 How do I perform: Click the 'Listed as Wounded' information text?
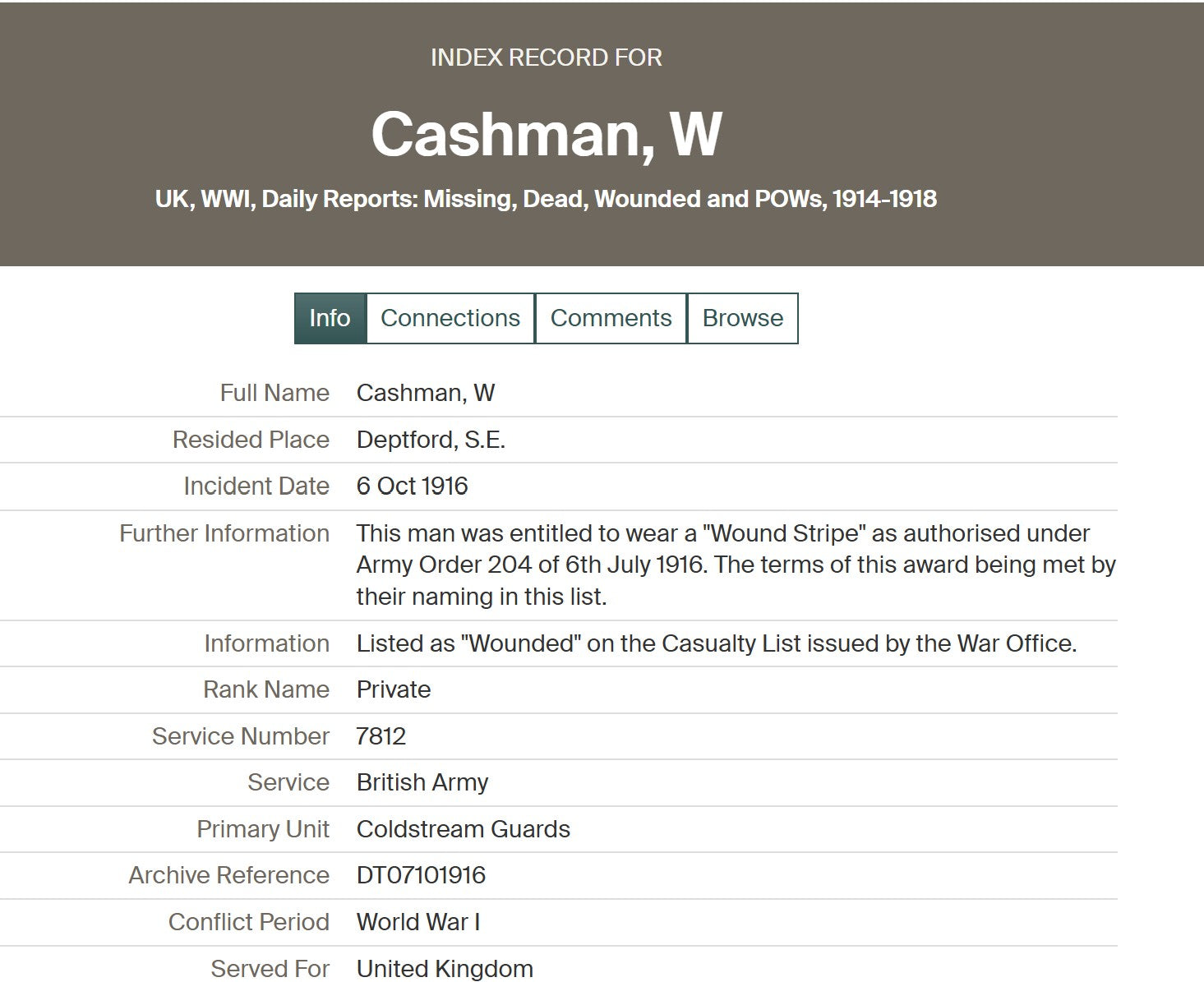click(716, 643)
